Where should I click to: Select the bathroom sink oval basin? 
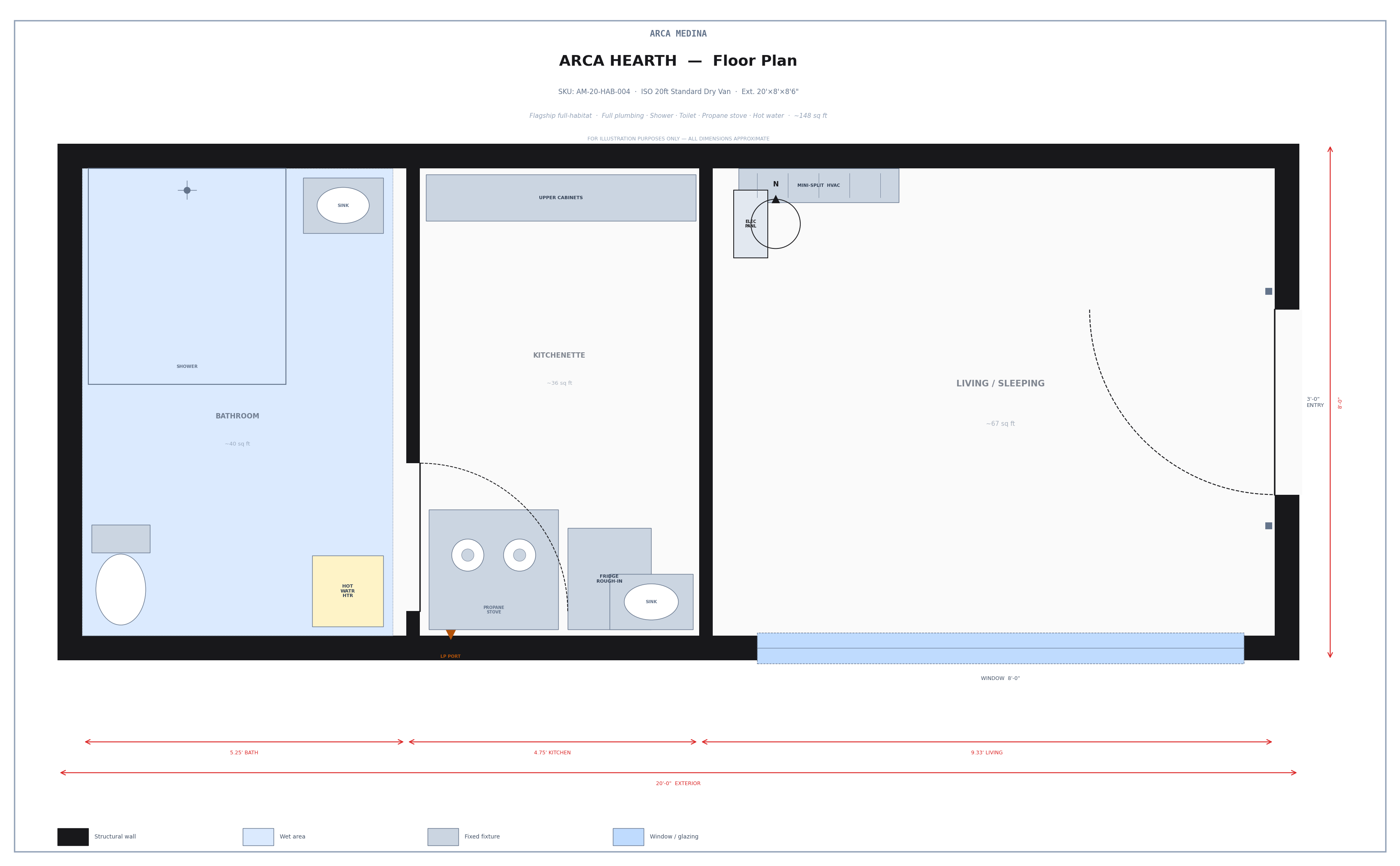point(343,205)
